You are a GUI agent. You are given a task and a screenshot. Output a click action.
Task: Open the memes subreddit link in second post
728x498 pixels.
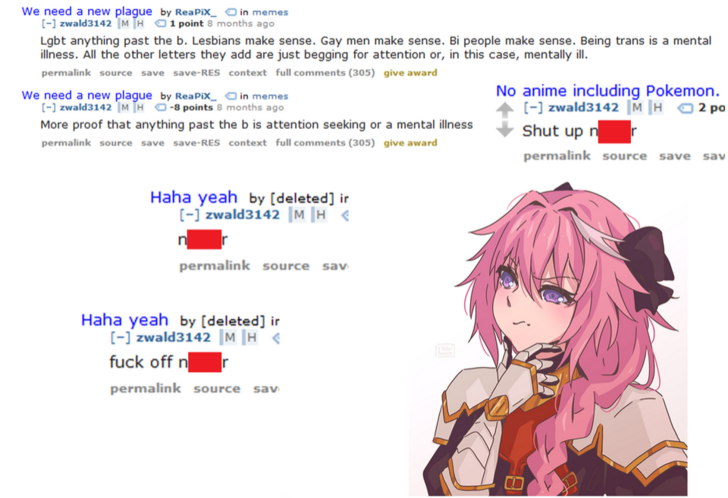[x=270, y=96]
